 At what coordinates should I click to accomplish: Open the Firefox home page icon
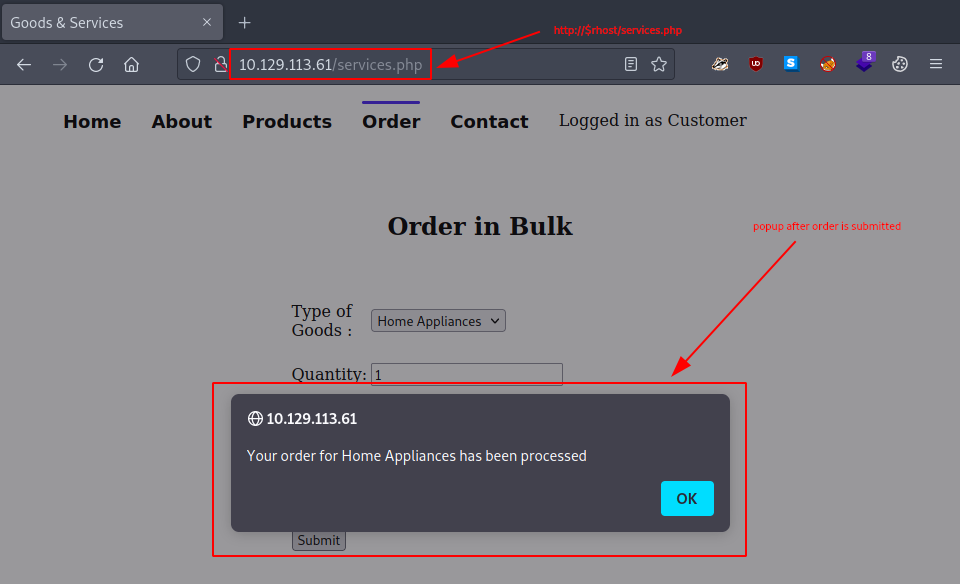(131, 64)
